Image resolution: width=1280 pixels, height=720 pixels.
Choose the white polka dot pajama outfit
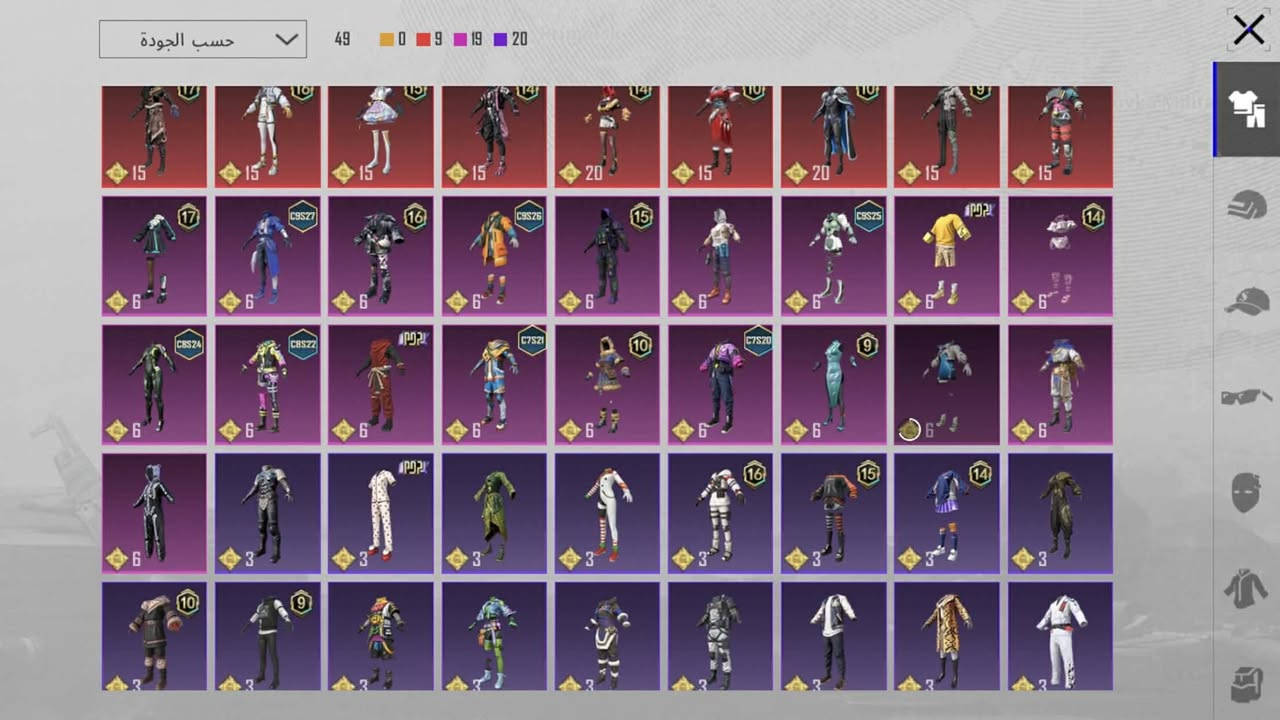coord(380,514)
